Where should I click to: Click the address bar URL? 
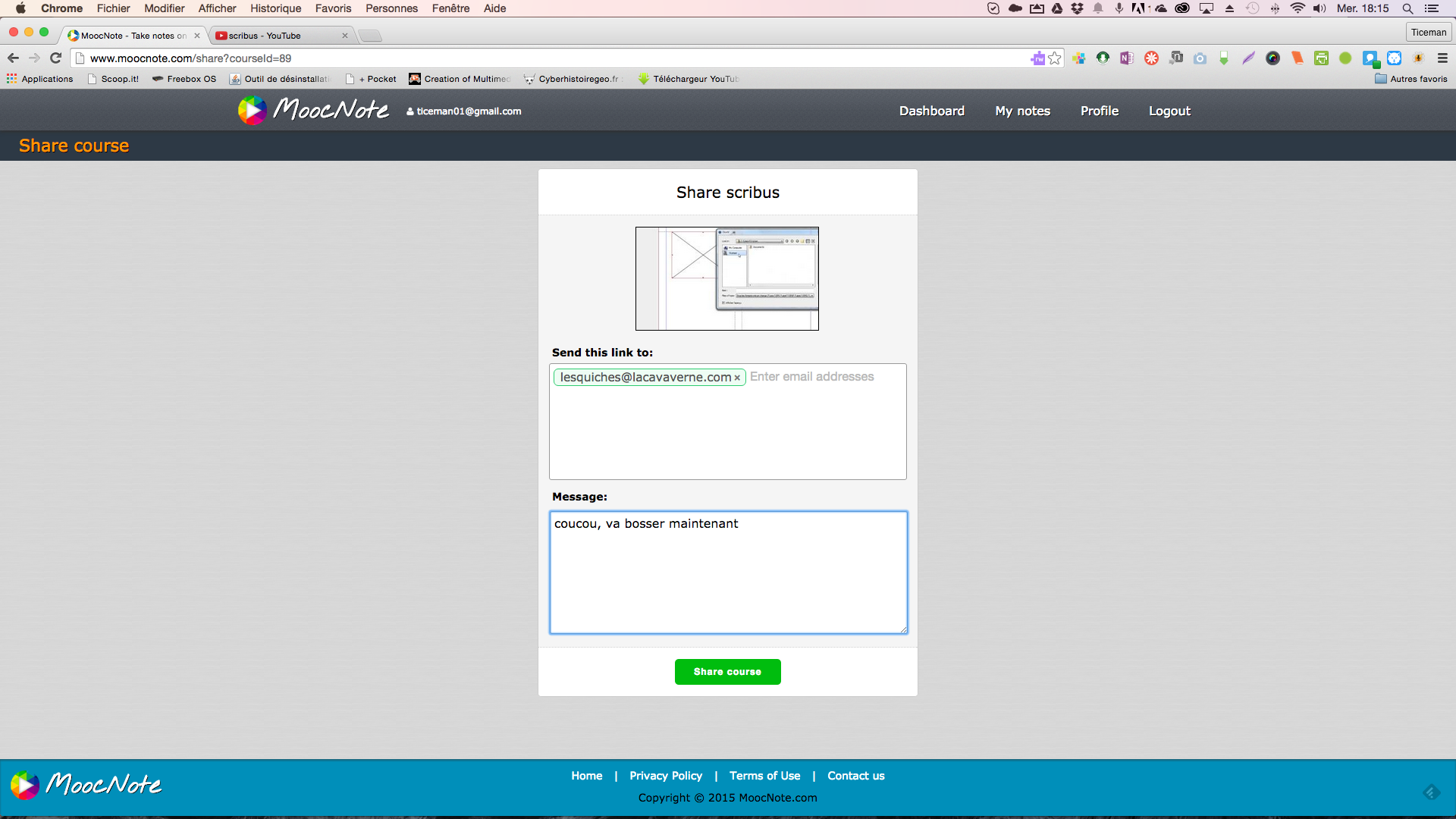(190, 58)
